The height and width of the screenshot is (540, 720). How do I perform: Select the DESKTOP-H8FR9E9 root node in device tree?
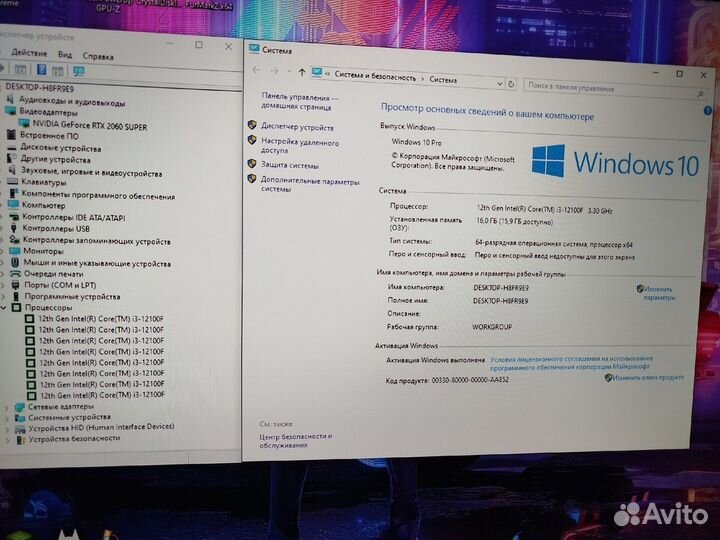tap(39, 88)
